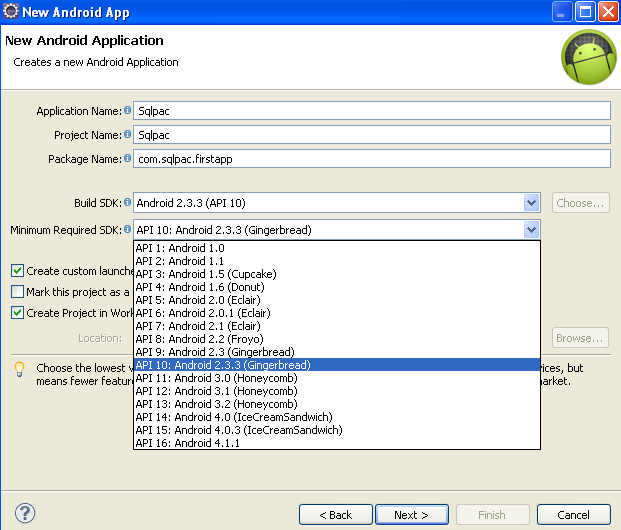Click the Choose... button
Image resolution: width=621 pixels, height=530 pixels.
point(580,203)
